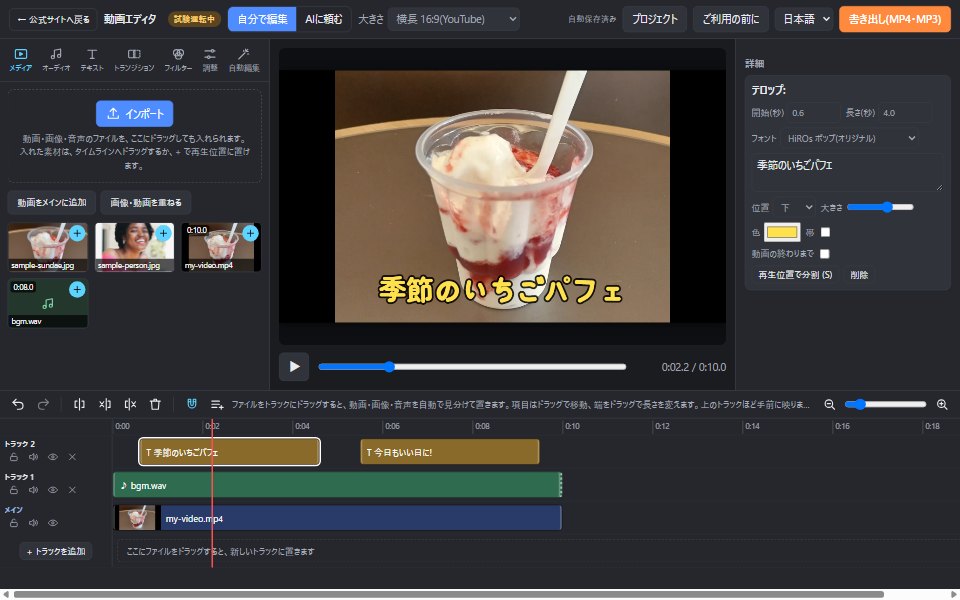The height and width of the screenshot is (600, 960).
Task: Trim clip start to playhead icon
Action: pos(105,404)
